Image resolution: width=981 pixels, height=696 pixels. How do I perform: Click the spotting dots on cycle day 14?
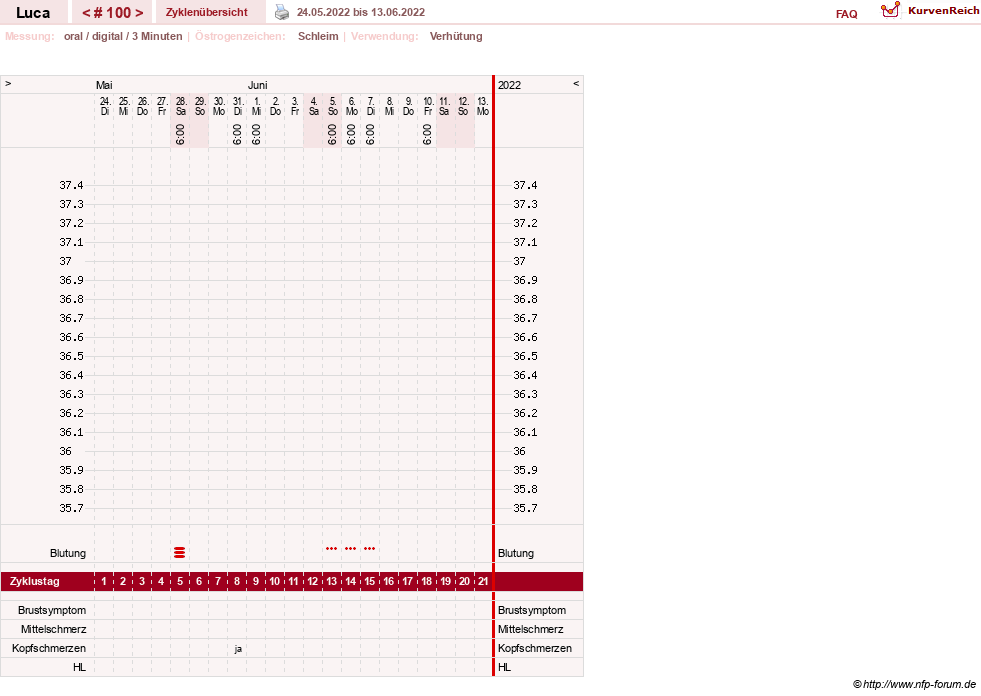coord(350,549)
